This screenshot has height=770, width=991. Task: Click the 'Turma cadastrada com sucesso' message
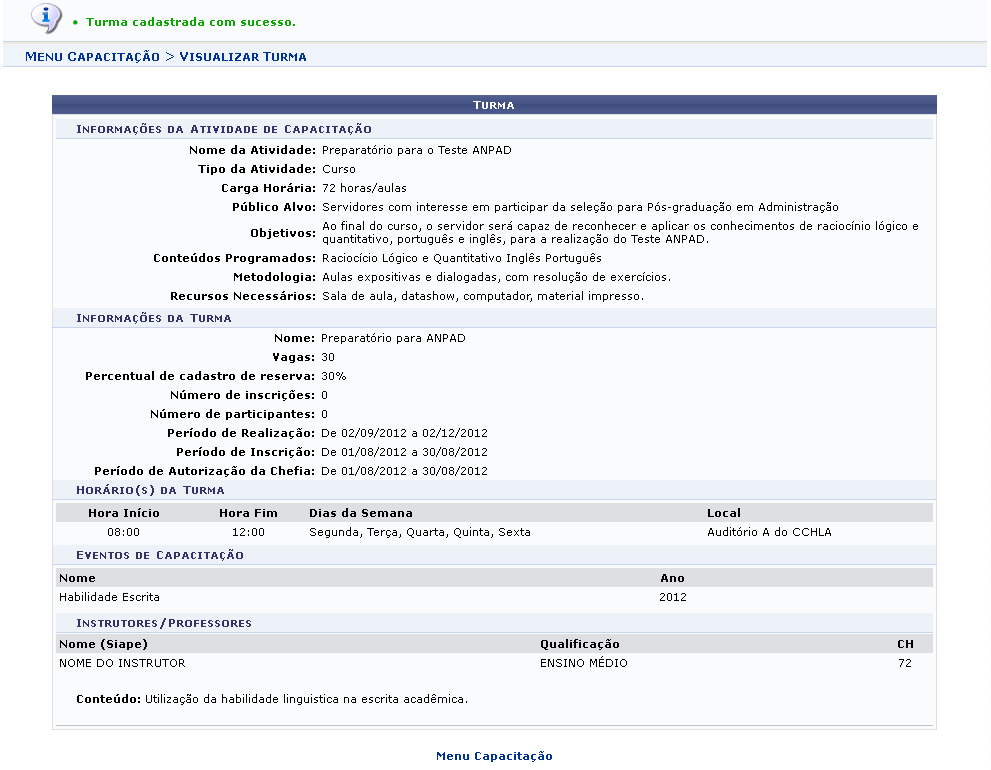tap(190, 22)
